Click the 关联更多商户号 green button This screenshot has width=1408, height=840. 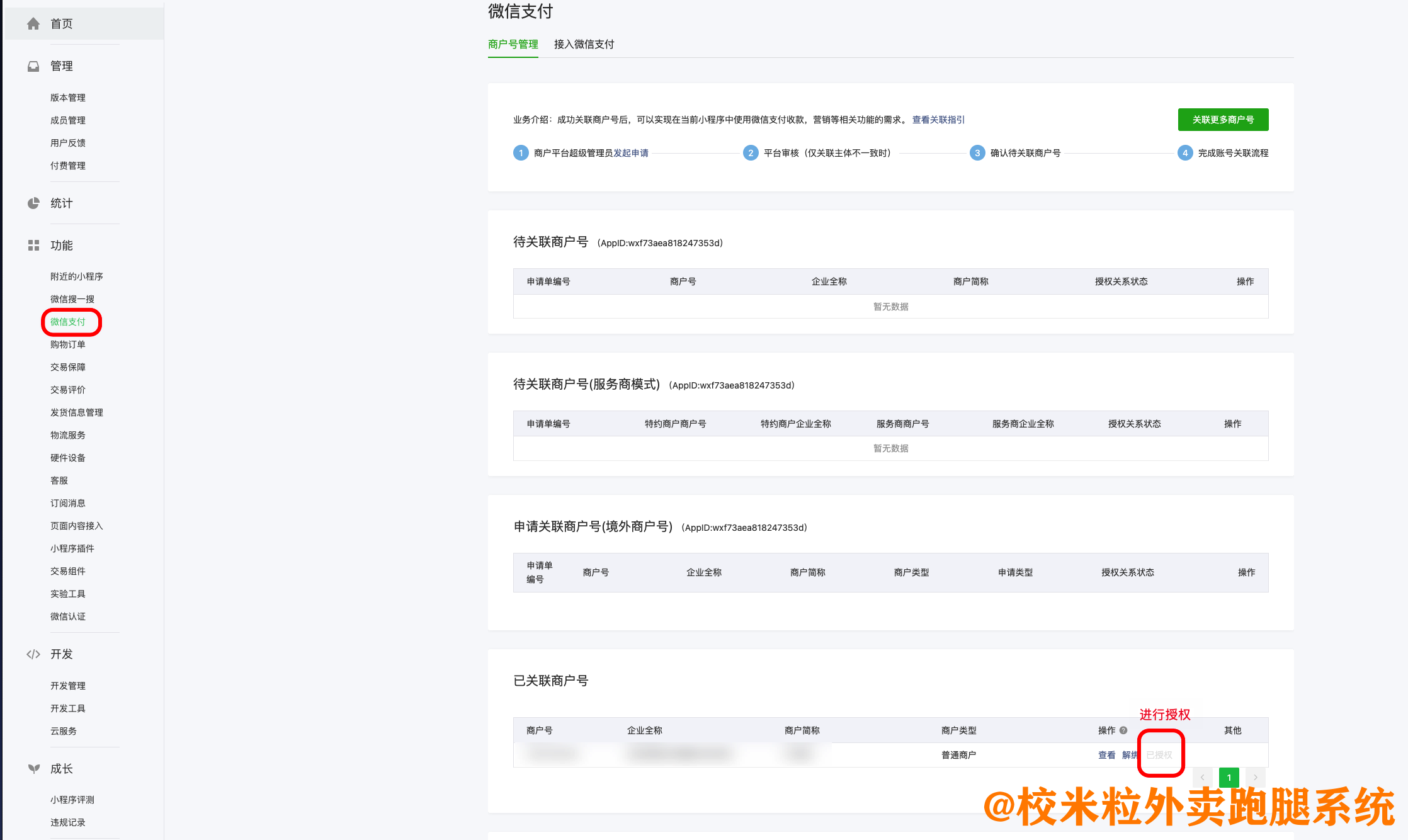[1223, 119]
